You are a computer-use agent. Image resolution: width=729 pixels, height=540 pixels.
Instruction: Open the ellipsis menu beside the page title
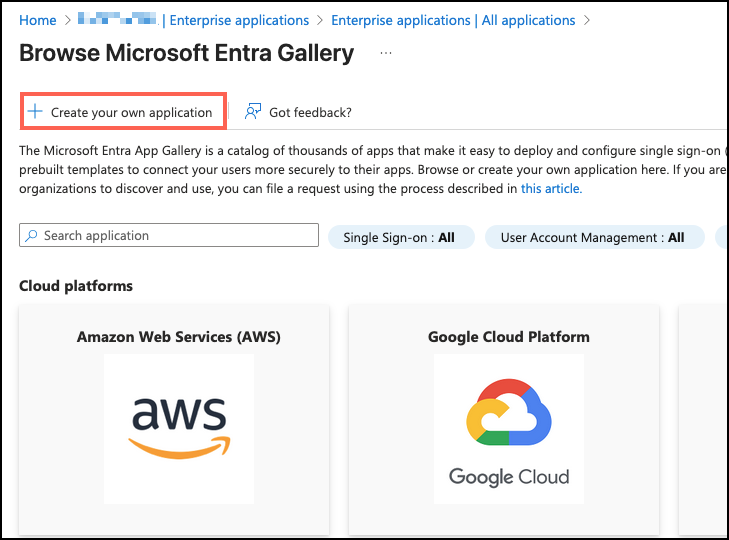pos(386,53)
